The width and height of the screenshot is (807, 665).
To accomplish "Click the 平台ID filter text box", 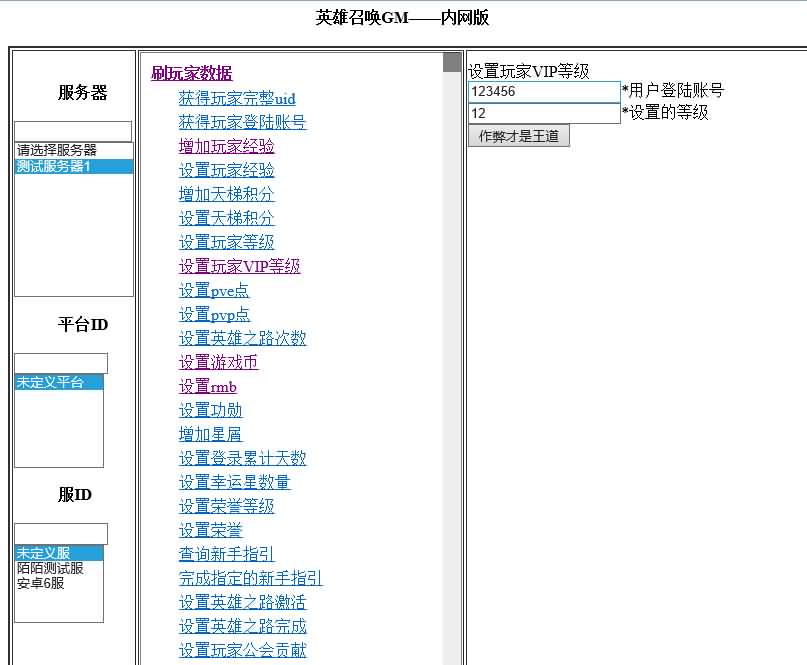I will [61, 363].
